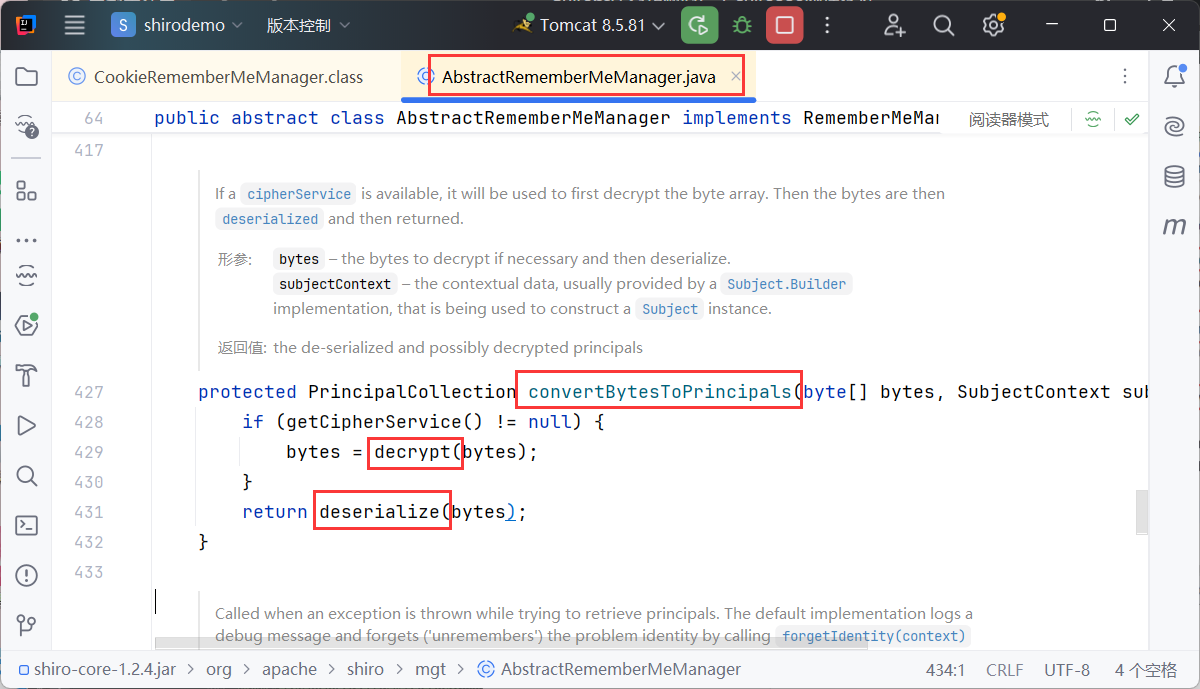The height and width of the screenshot is (689, 1200).
Task: Rerun Tomcat with the green button
Action: point(699,25)
